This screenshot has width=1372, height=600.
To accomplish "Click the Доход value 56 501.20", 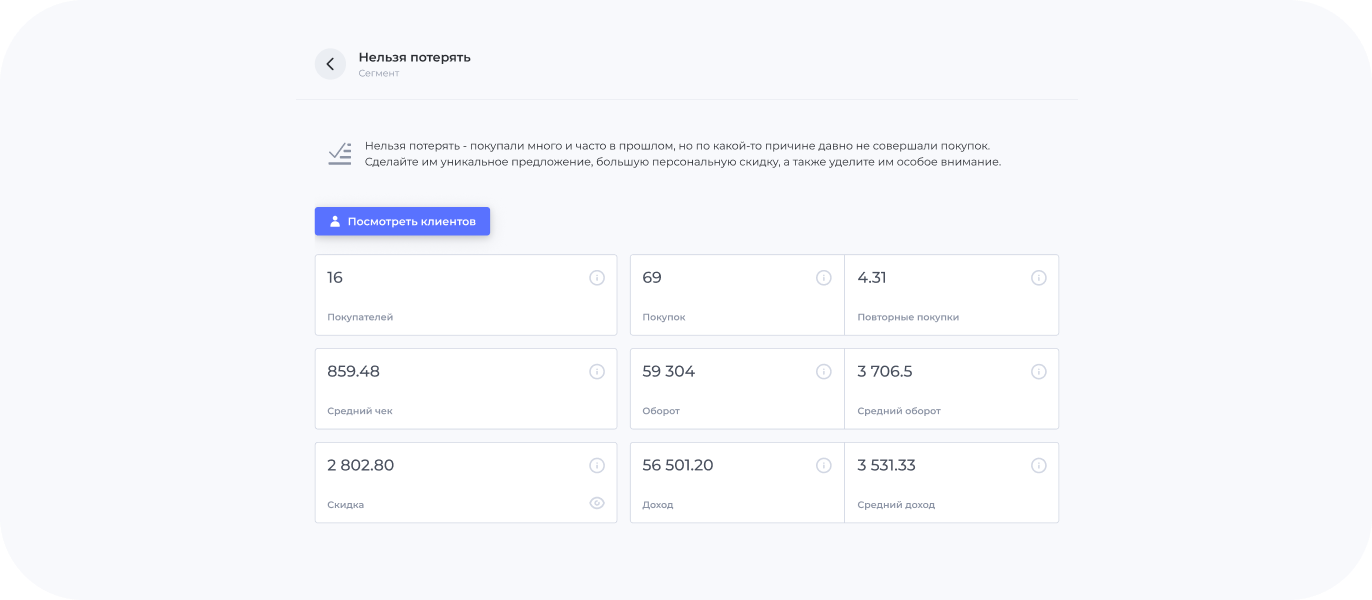I will coord(677,466).
